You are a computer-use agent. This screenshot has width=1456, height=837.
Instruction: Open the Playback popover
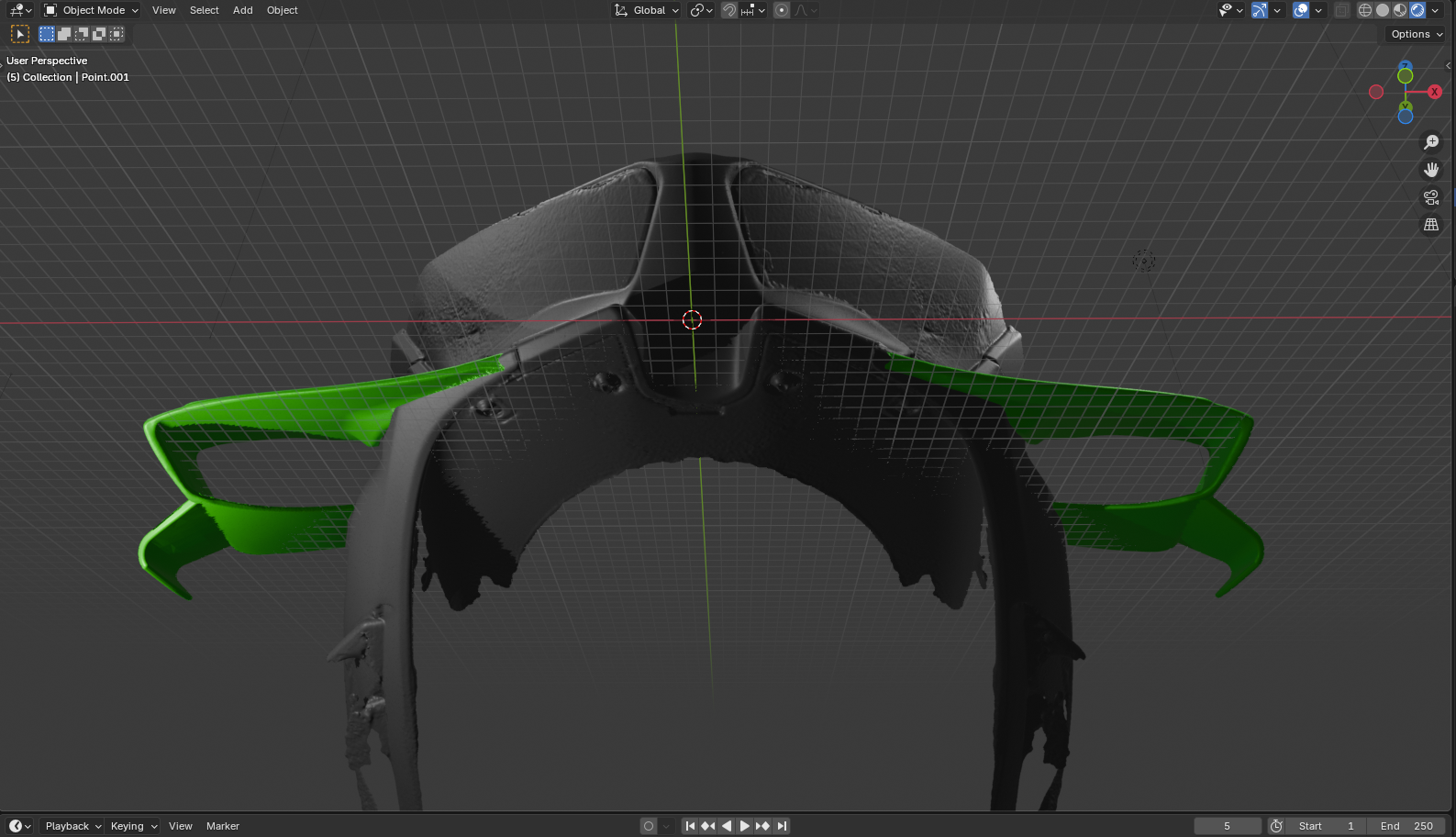(x=72, y=826)
